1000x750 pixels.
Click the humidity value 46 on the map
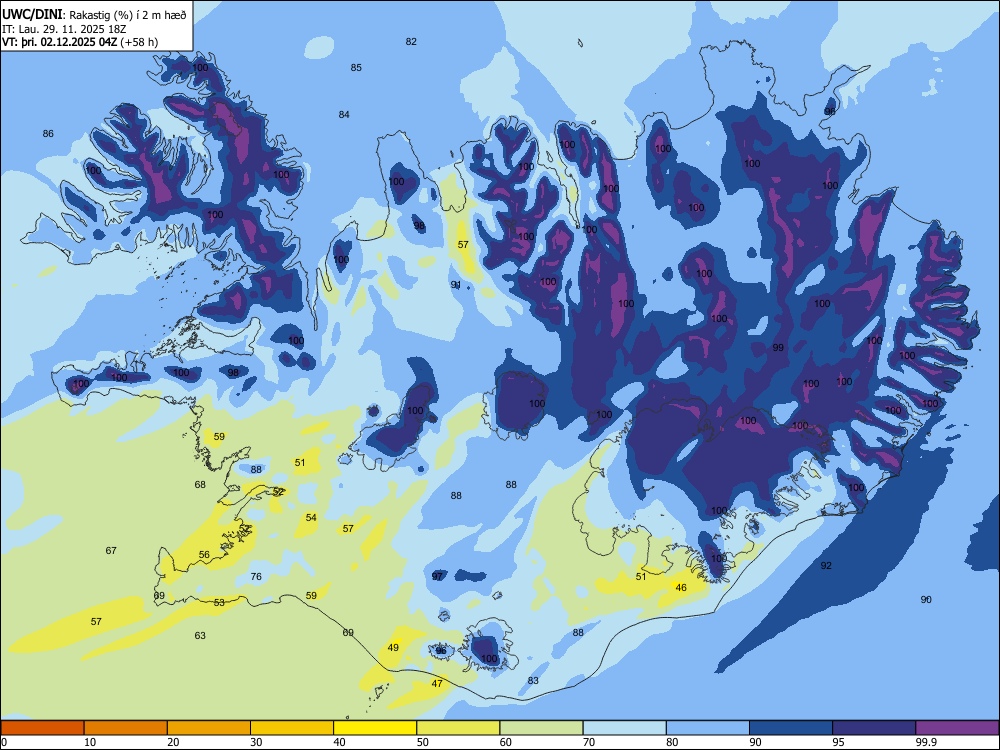(680, 587)
